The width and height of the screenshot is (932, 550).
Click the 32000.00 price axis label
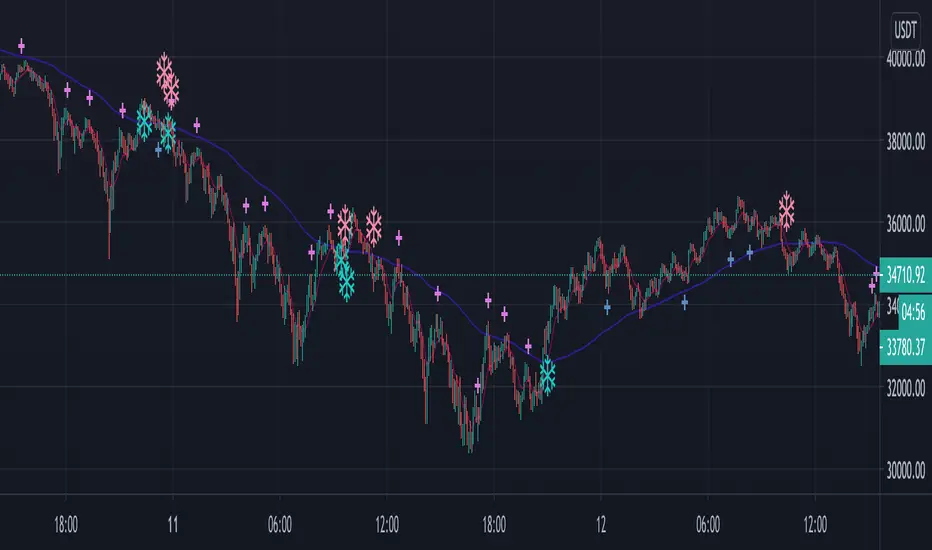[x=905, y=388]
